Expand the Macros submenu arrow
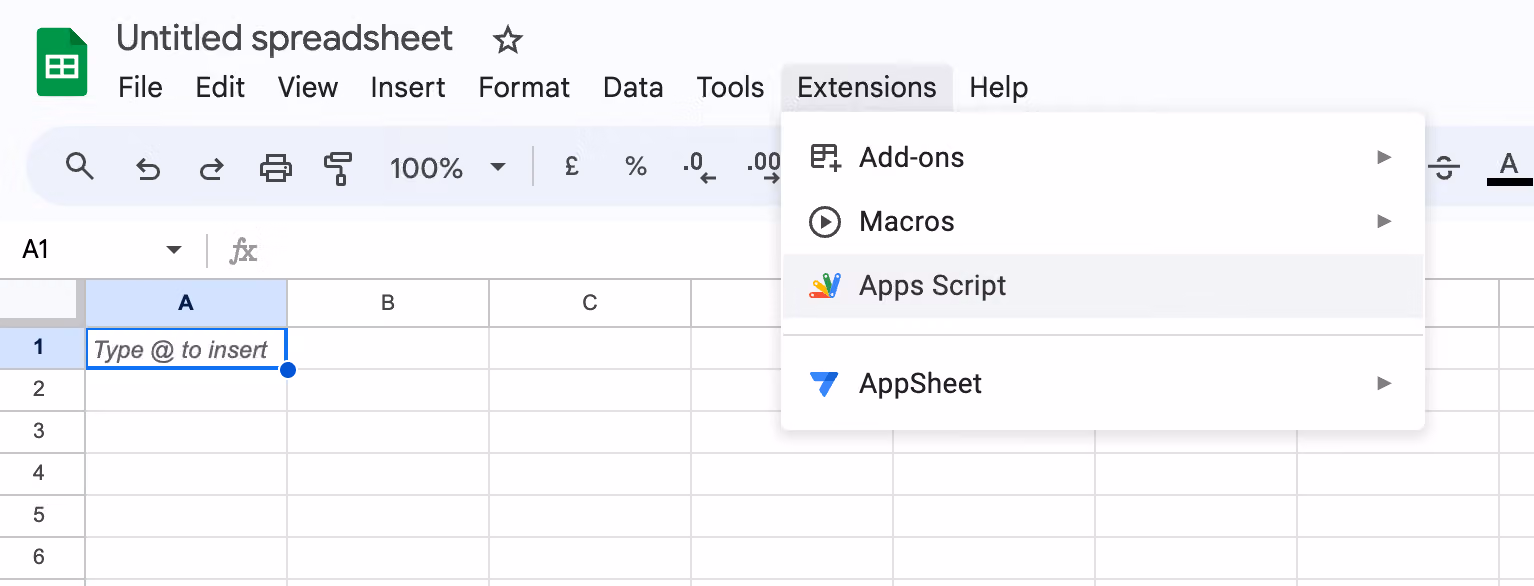Image resolution: width=1534 pixels, height=586 pixels. click(x=1384, y=221)
